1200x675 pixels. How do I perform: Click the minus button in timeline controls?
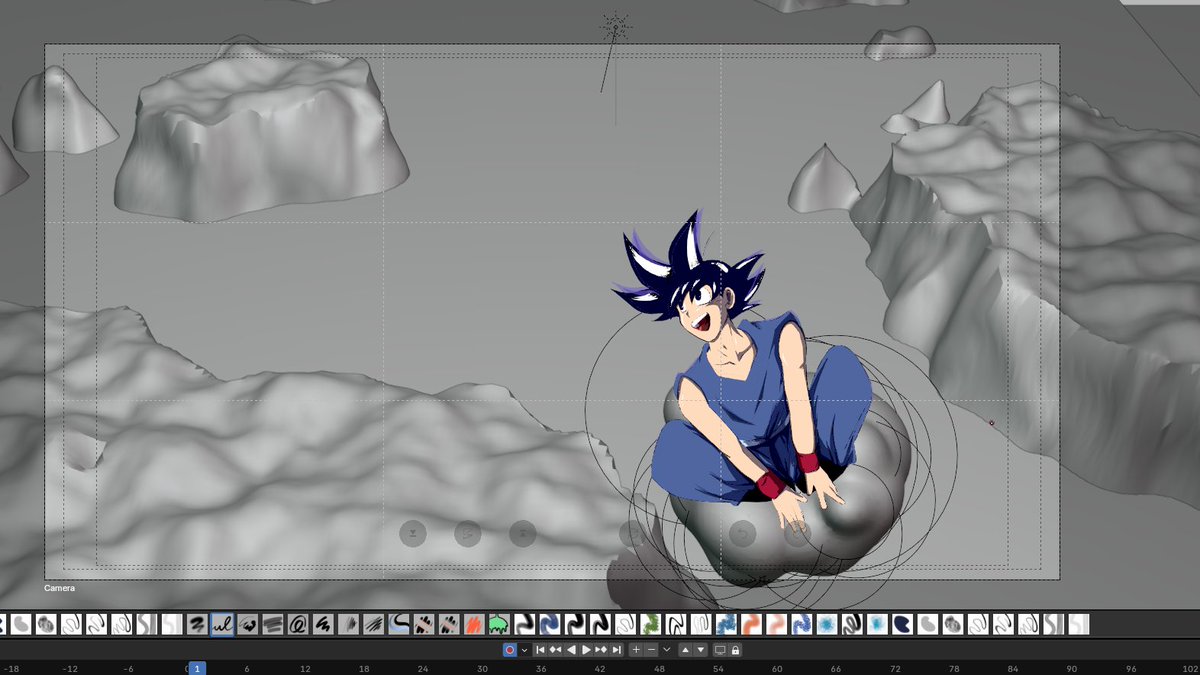tap(652, 650)
